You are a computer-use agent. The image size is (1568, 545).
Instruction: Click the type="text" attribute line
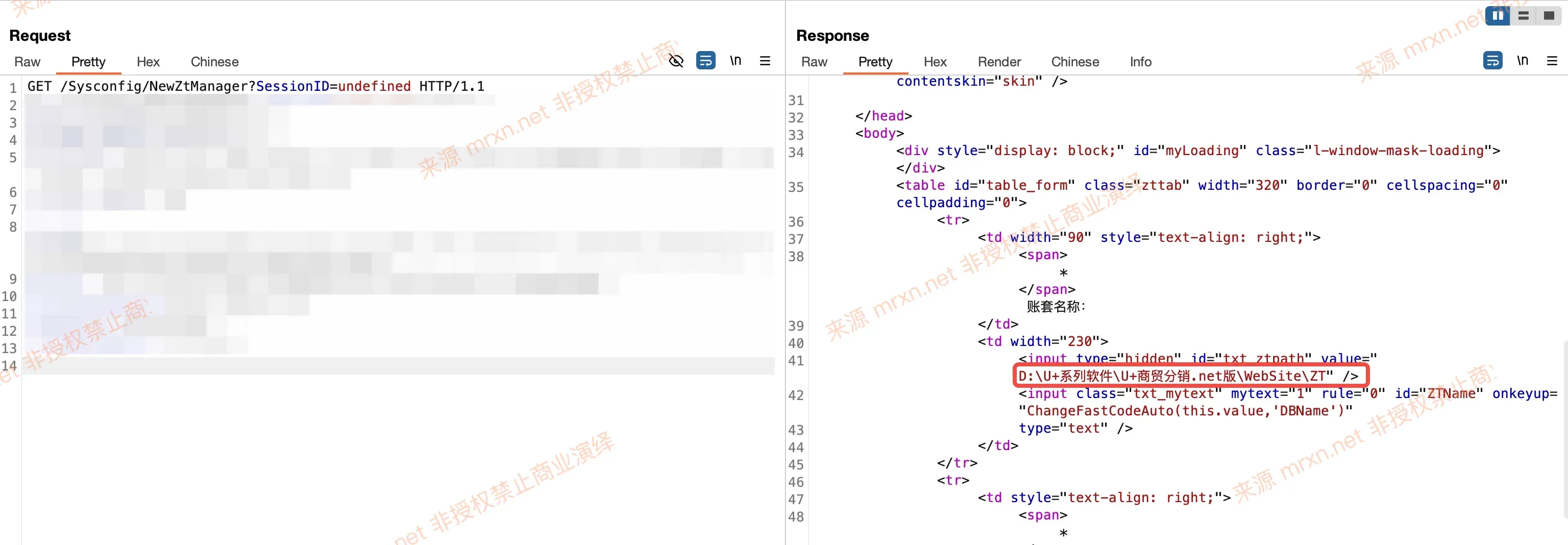pyautogui.click(x=1075, y=428)
